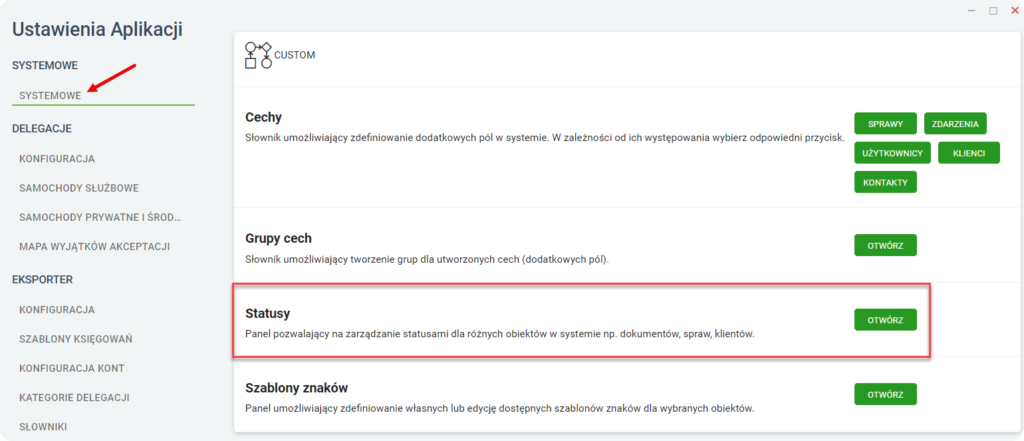Open Statusy with OTWÓRZ button
This screenshot has width=1024, height=441.
pyautogui.click(x=886, y=320)
